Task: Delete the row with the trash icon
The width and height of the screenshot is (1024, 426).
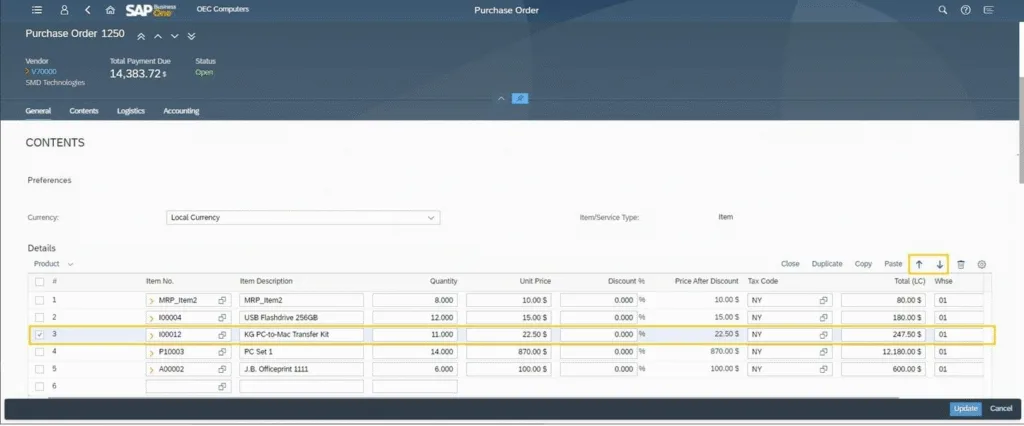Action: point(961,264)
